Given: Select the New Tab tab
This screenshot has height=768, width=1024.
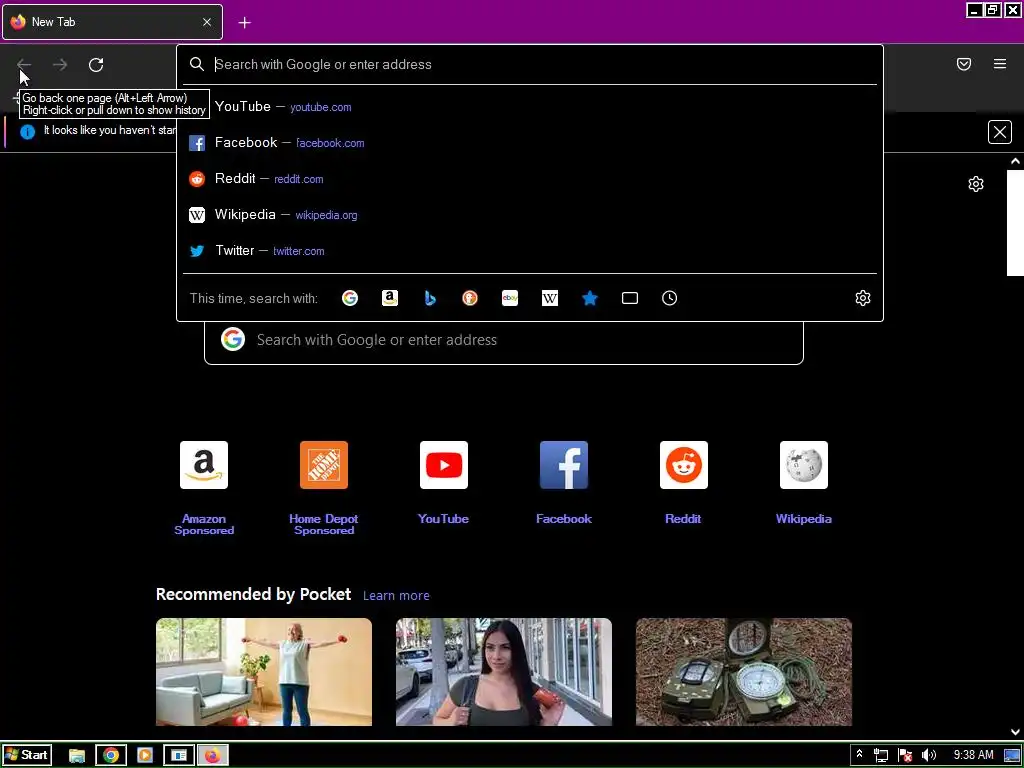Looking at the screenshot, I should (112, 22).
